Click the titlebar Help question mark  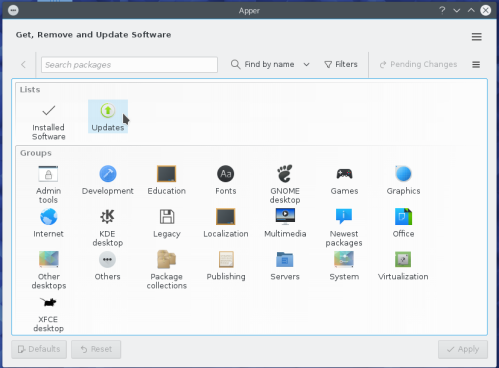442,10
